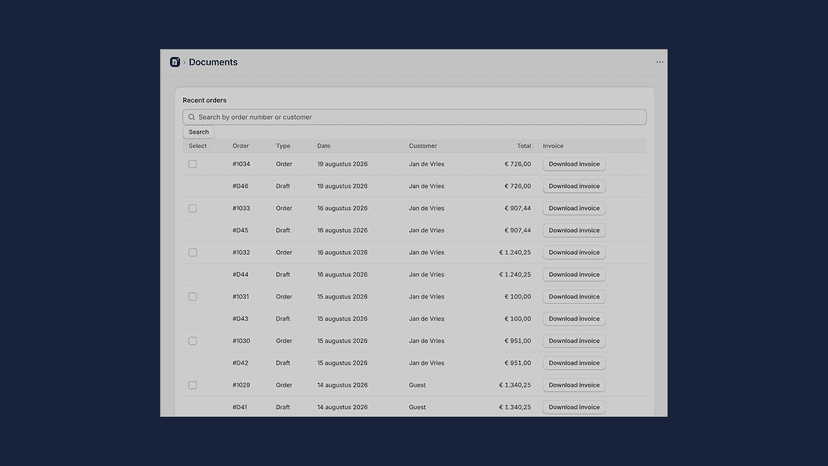Click the Documents breadcrumb title
Viewport: 828px width, 466px height.
213,62
